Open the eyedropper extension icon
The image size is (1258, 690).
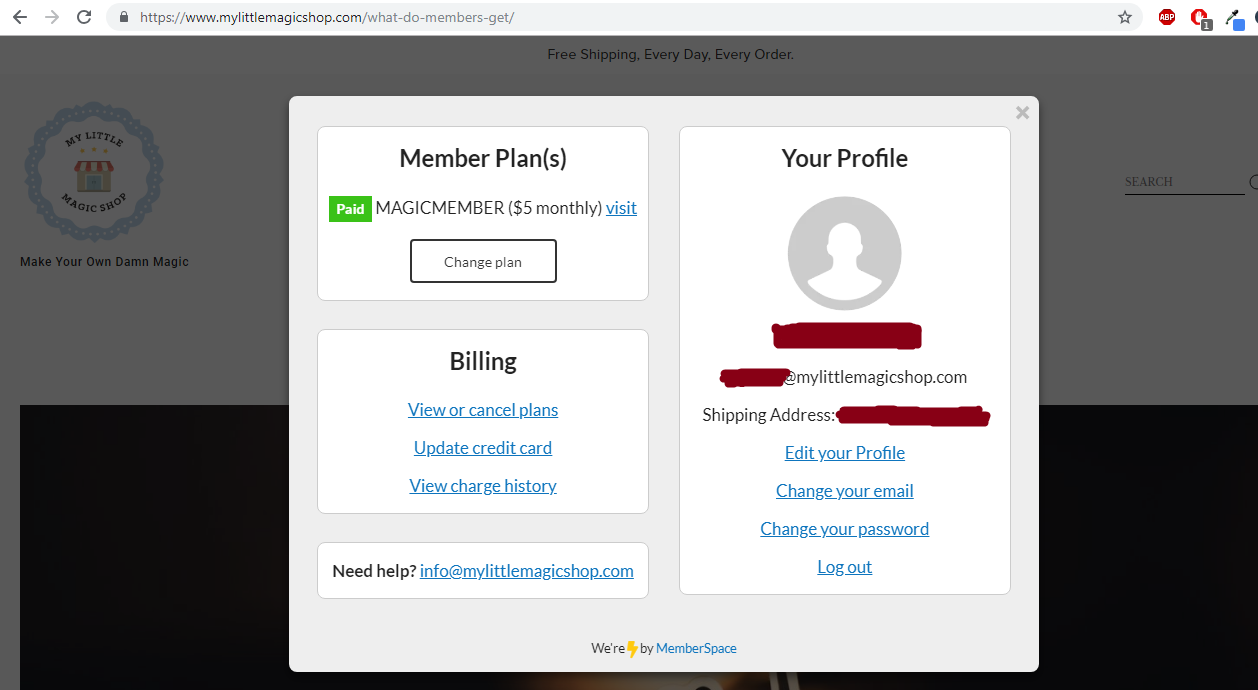[x=1234, y=18]
